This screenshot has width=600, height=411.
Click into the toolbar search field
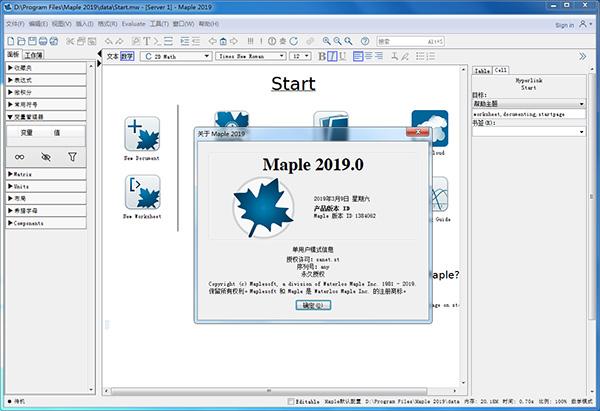(410, 41)
